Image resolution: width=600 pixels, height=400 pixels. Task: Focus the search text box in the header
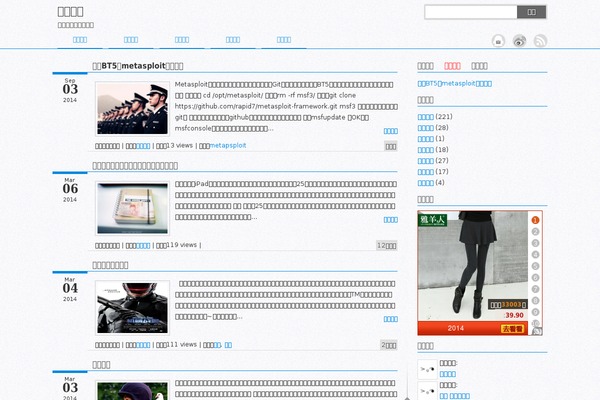tap(471, 12)
